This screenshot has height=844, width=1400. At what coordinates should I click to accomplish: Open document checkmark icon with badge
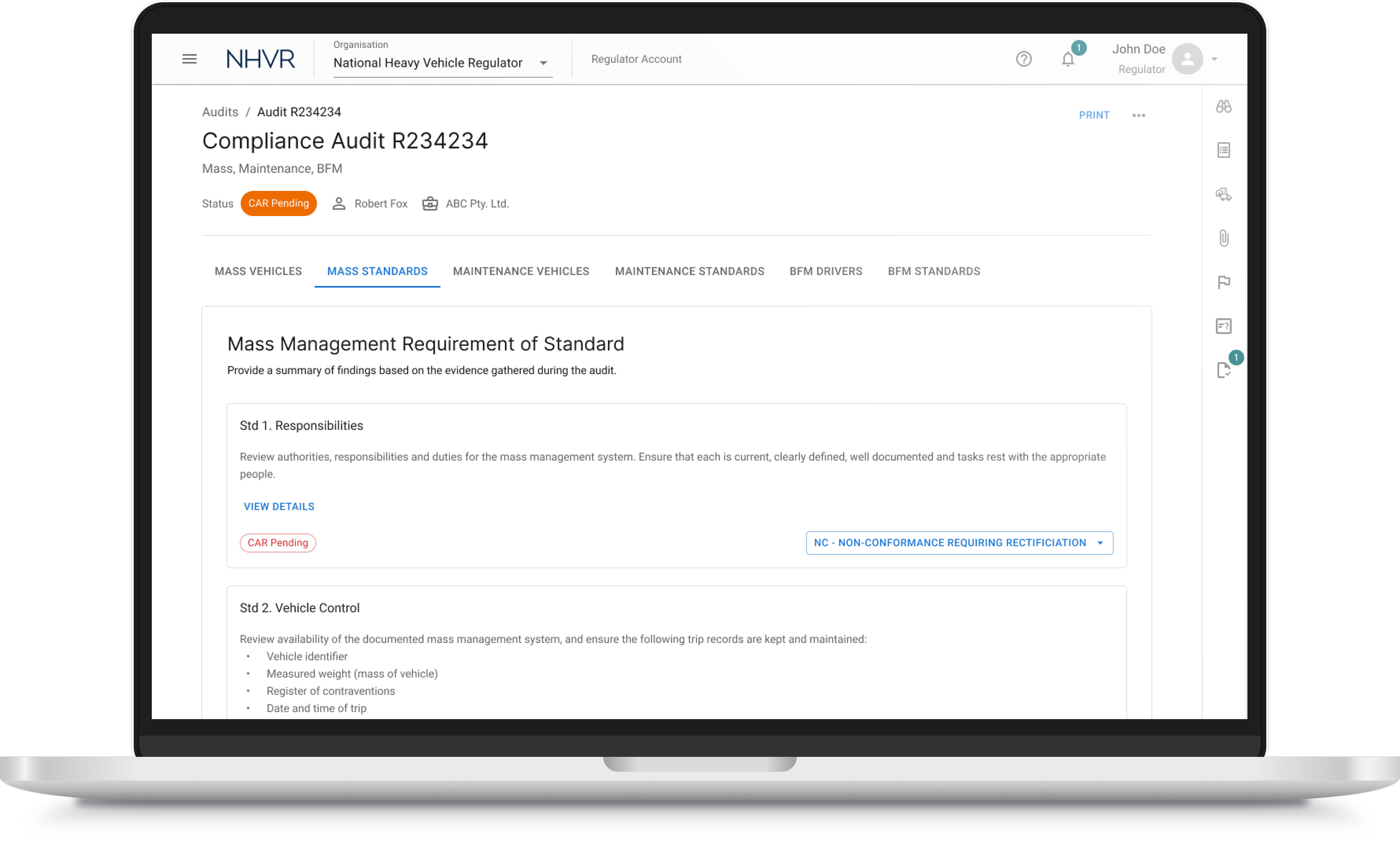tap(1223, 370)
